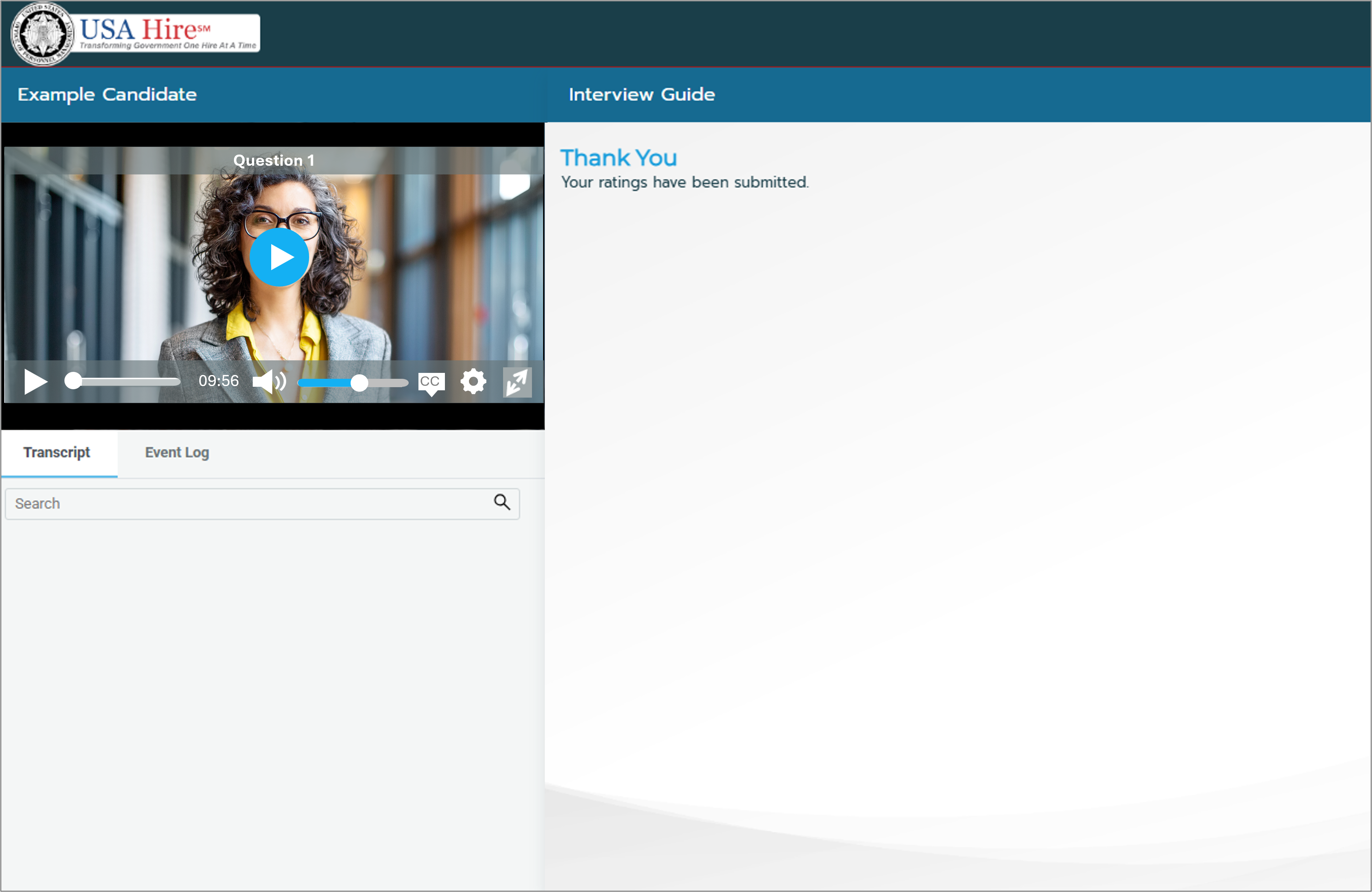The image size is (1372, 892).
Task: Click the candidate video thumbnail
Action: [274, 274]
